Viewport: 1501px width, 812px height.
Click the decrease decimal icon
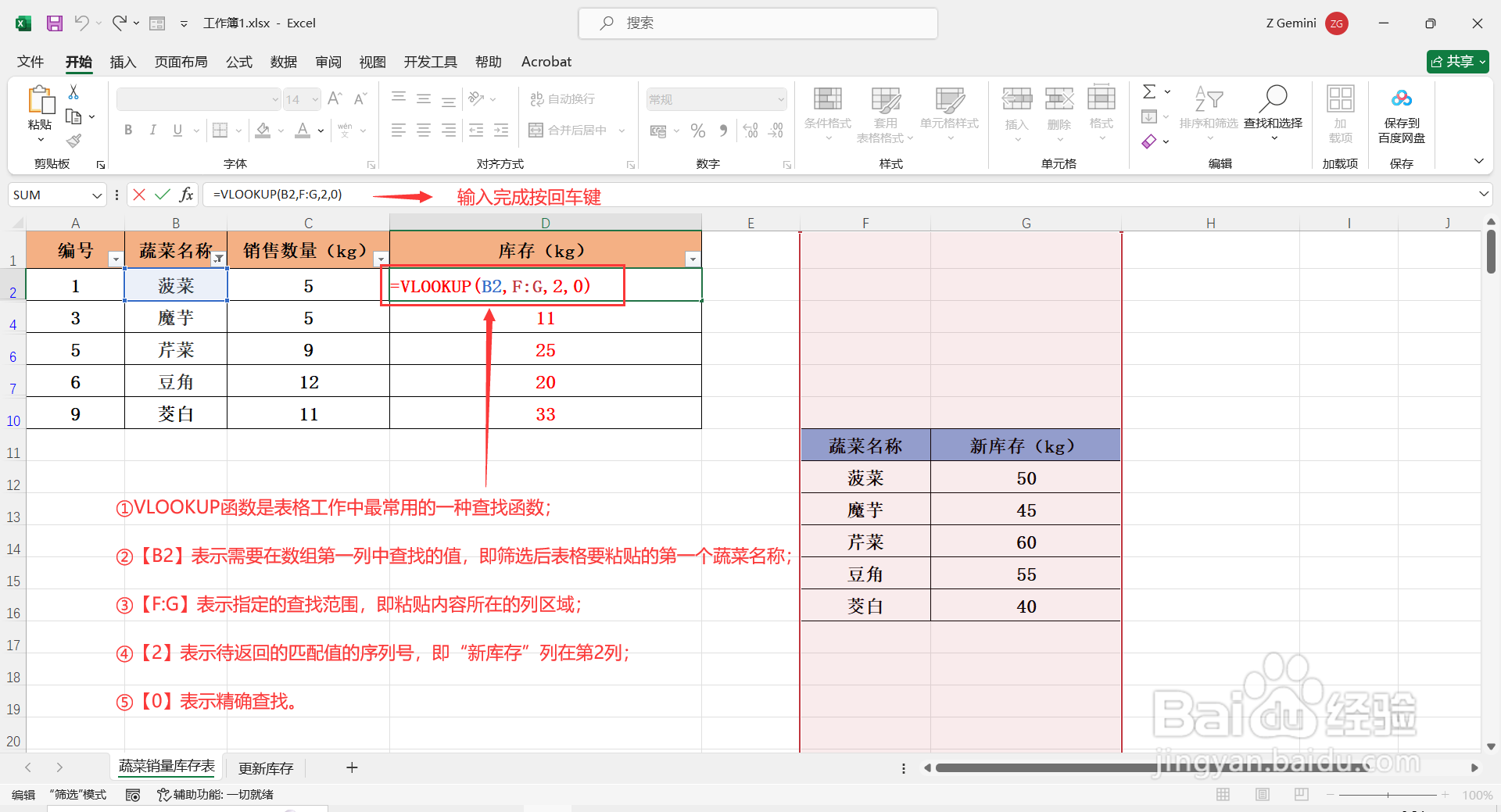776,131
